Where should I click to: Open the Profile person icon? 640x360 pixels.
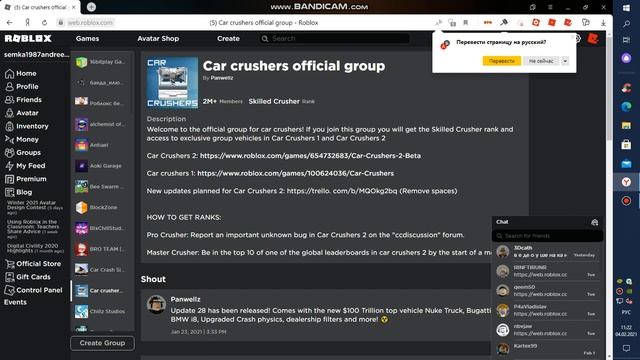click(9, 87)
